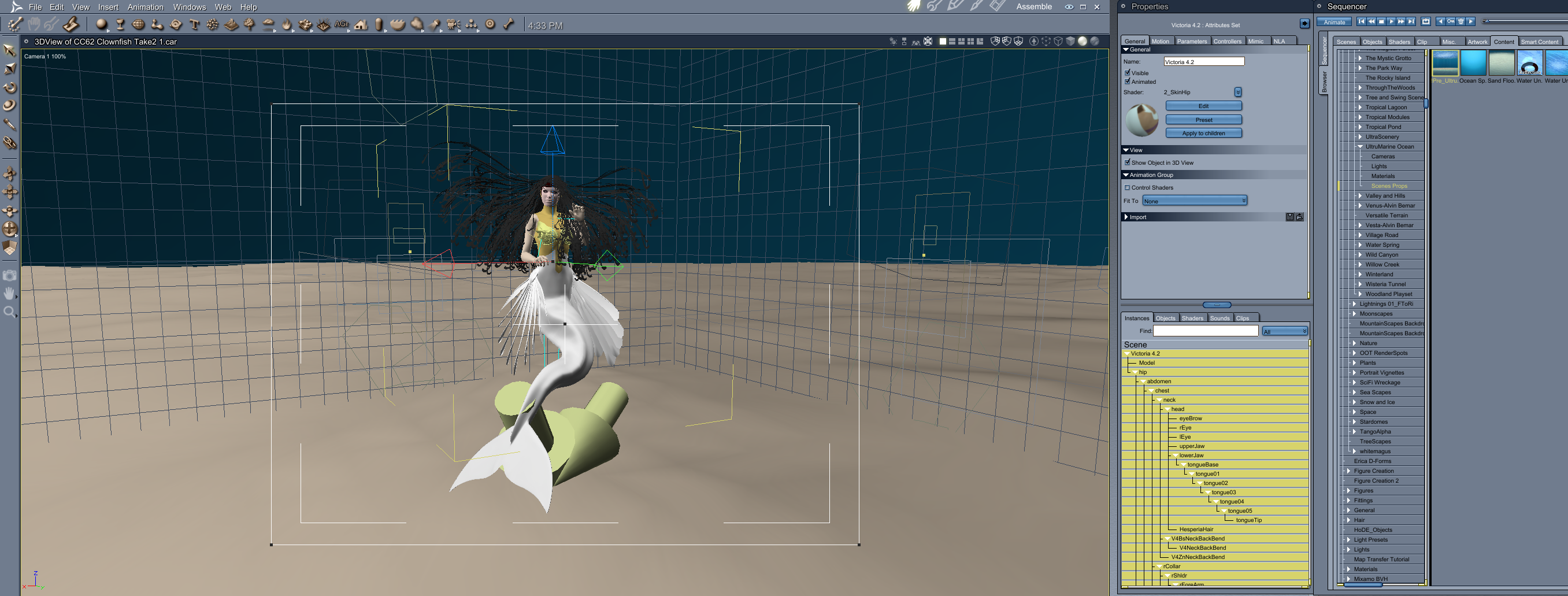Screen dimensions: 1568x596
Task: Click the shader preview sphere swatch
Action: coord(1142,120)
